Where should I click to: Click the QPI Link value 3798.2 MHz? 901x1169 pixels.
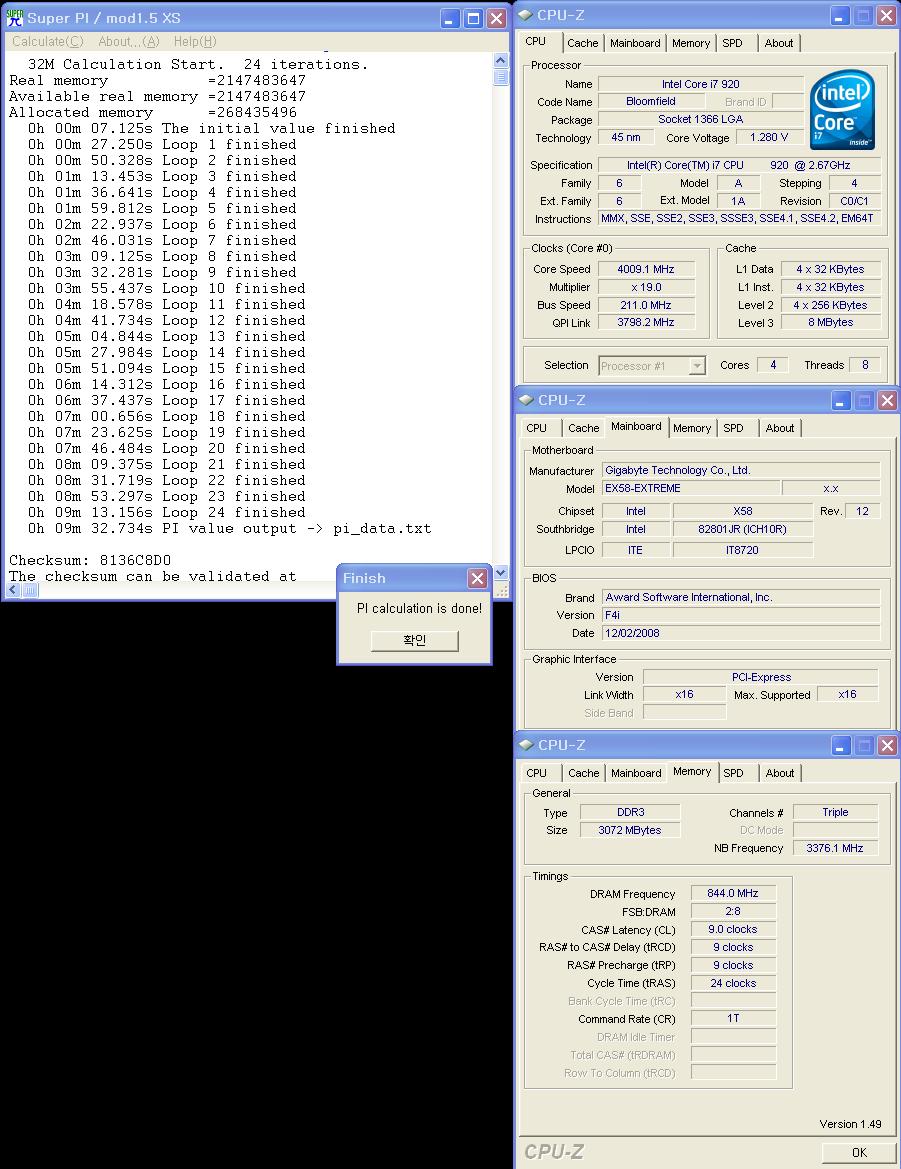pos(645,323)
